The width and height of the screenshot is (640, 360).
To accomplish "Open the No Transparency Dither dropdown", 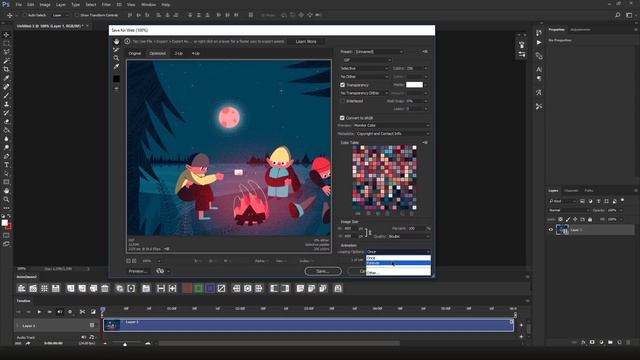I will coord(364,93).
